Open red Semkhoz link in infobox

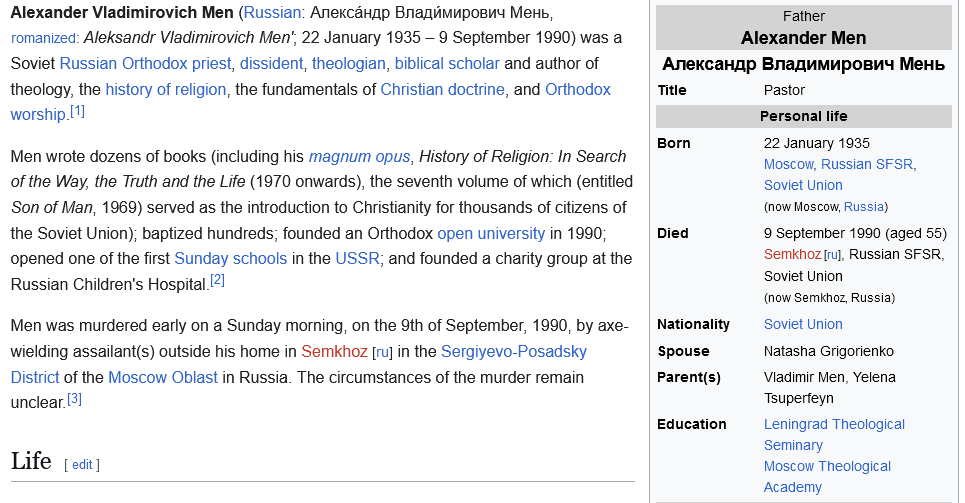click(792, 254)
